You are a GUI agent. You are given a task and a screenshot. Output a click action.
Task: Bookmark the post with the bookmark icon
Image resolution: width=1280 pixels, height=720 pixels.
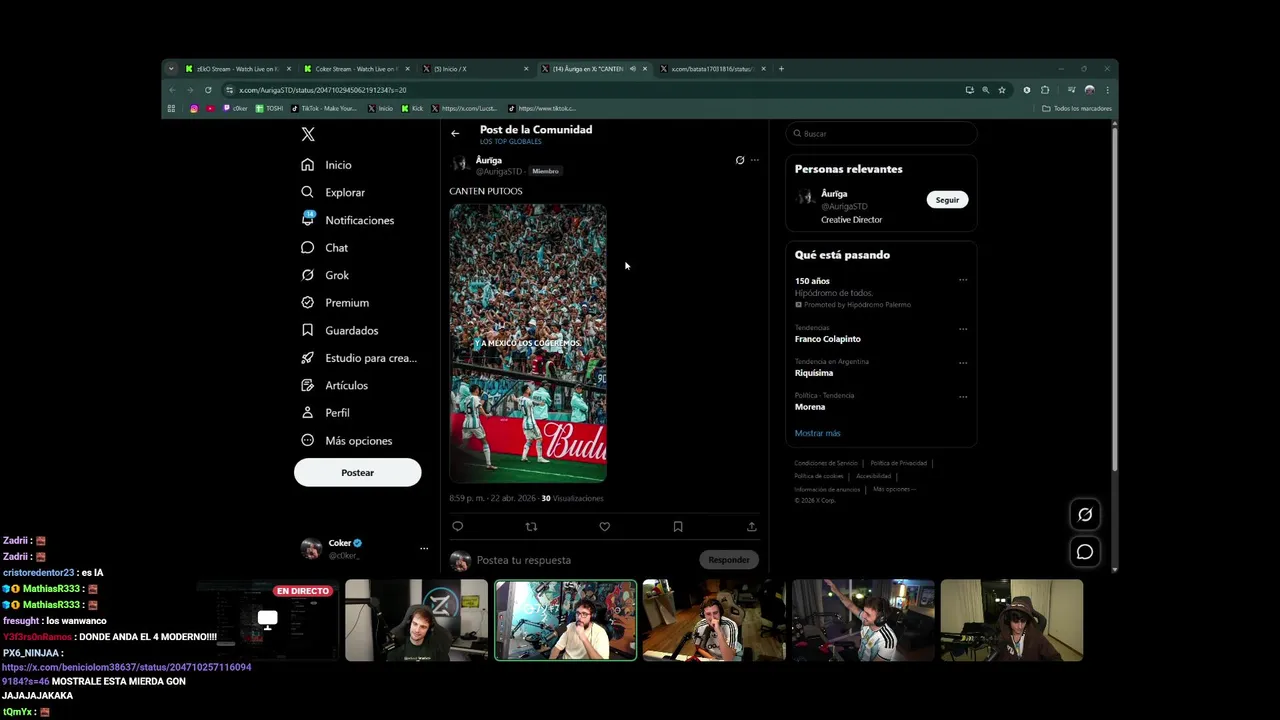pyautogui.click(x=678, y=526)
